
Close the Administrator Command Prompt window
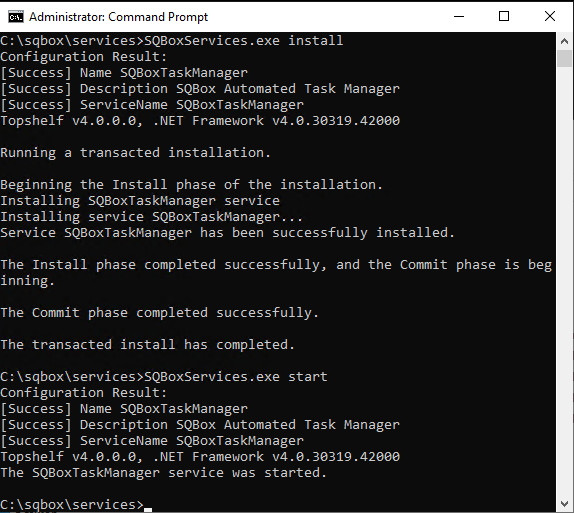[x=550, y=16]
